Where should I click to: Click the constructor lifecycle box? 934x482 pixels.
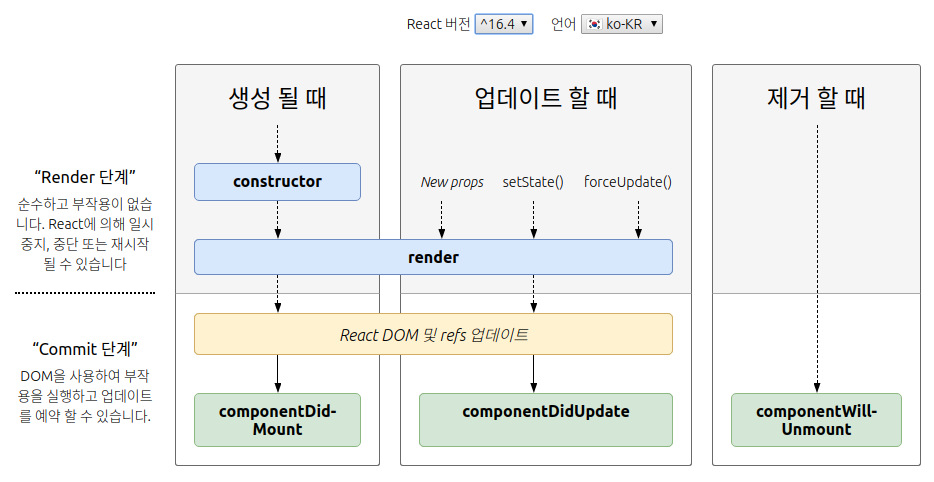pos(277,182)
